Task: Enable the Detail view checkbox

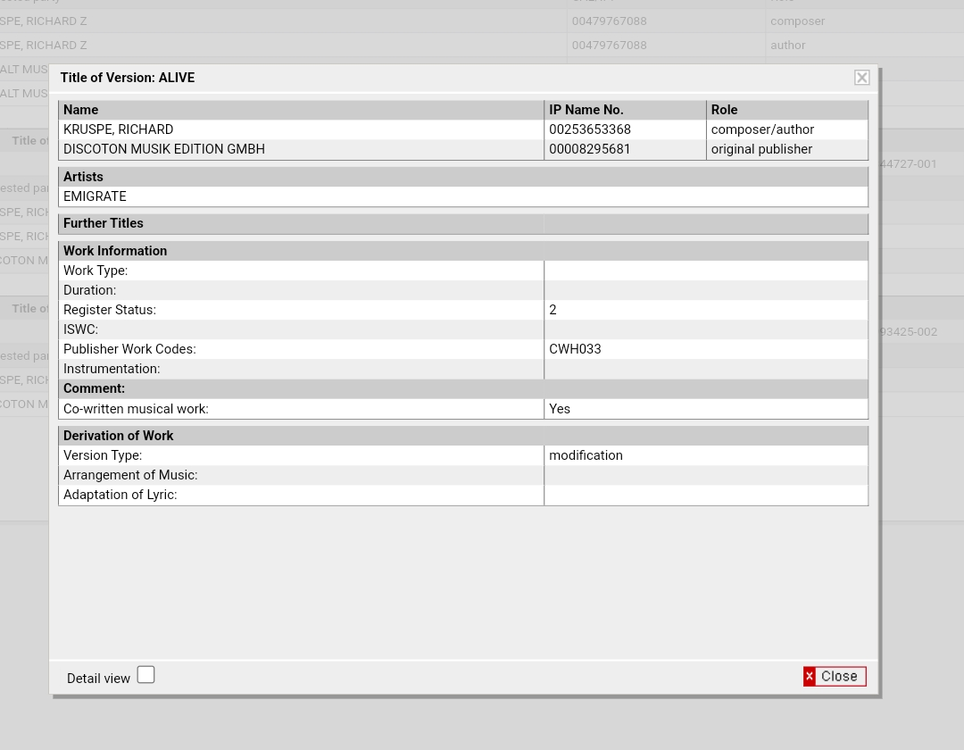Action: [x=146, y=674]
